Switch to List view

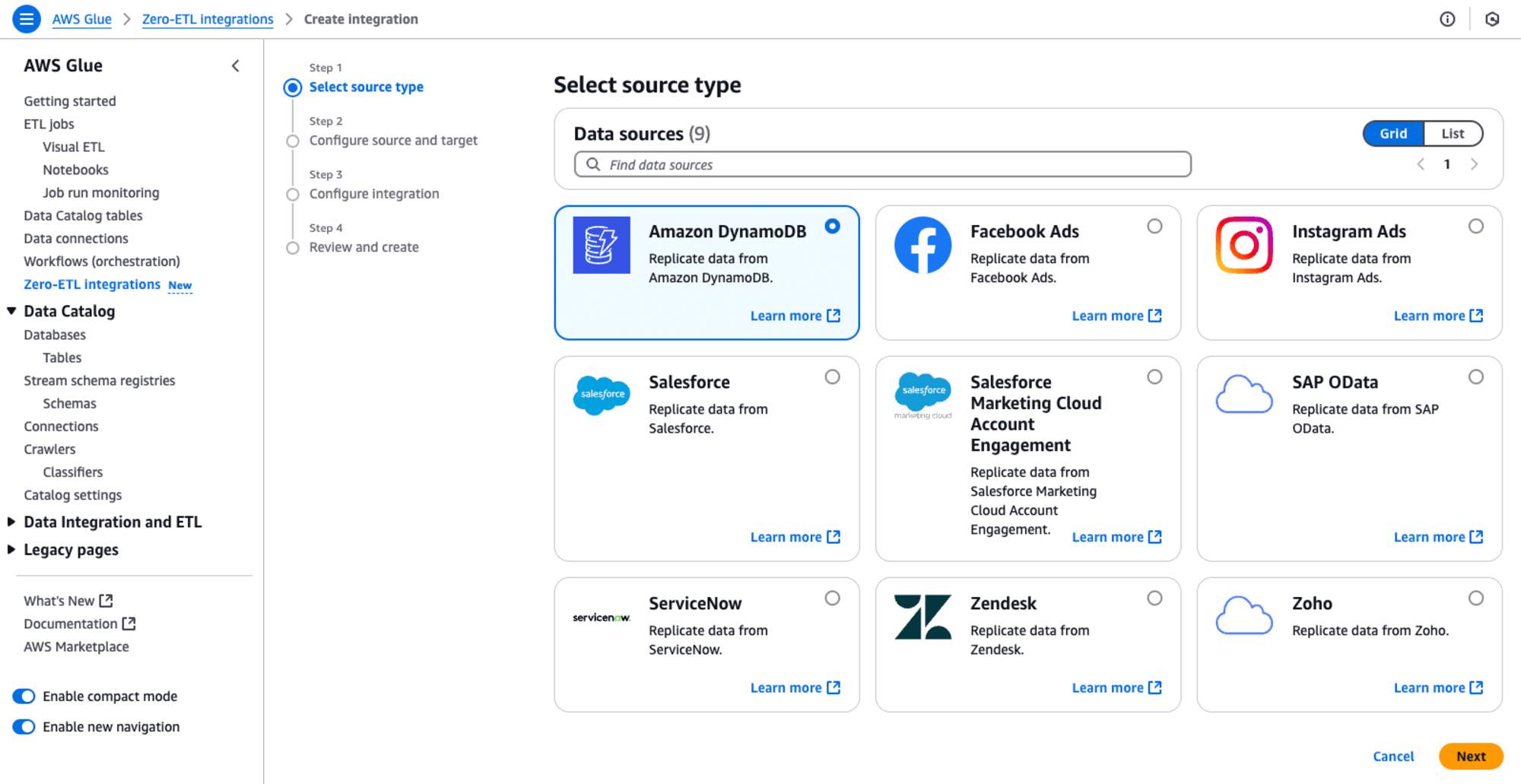click(1453, 134)
